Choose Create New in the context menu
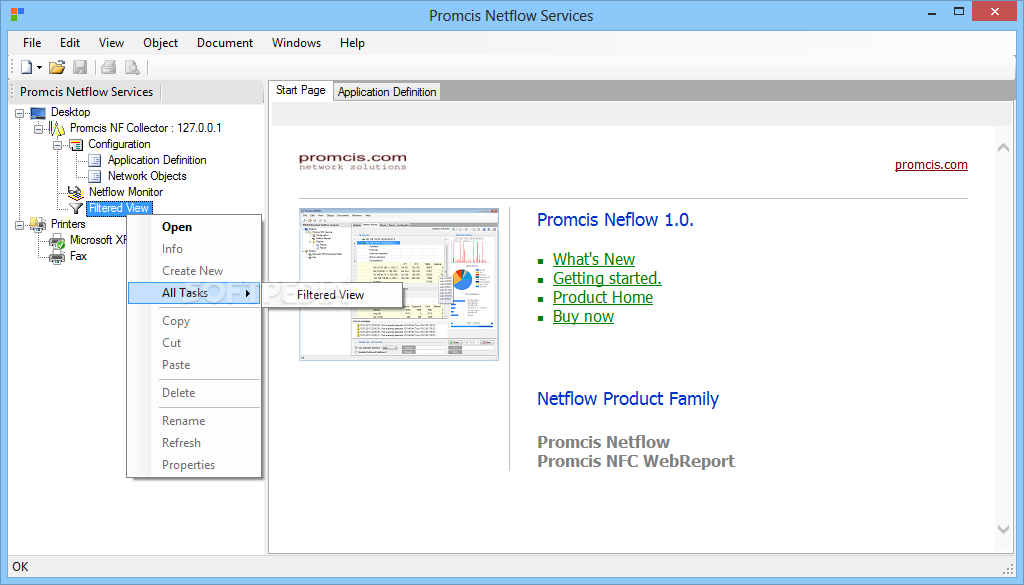The height and width of the screenshot is (585, 1024). pos(195,271)
